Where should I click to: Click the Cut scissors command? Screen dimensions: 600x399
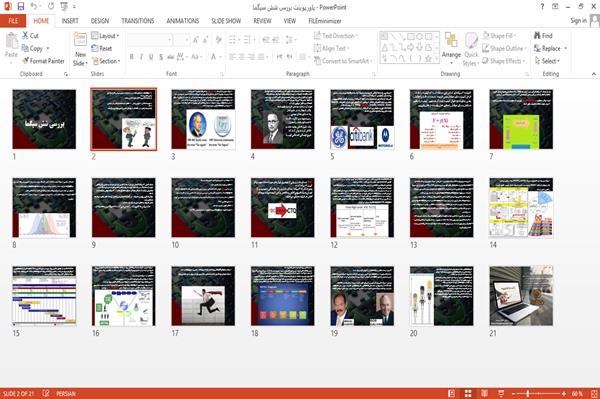click(30, 36)
